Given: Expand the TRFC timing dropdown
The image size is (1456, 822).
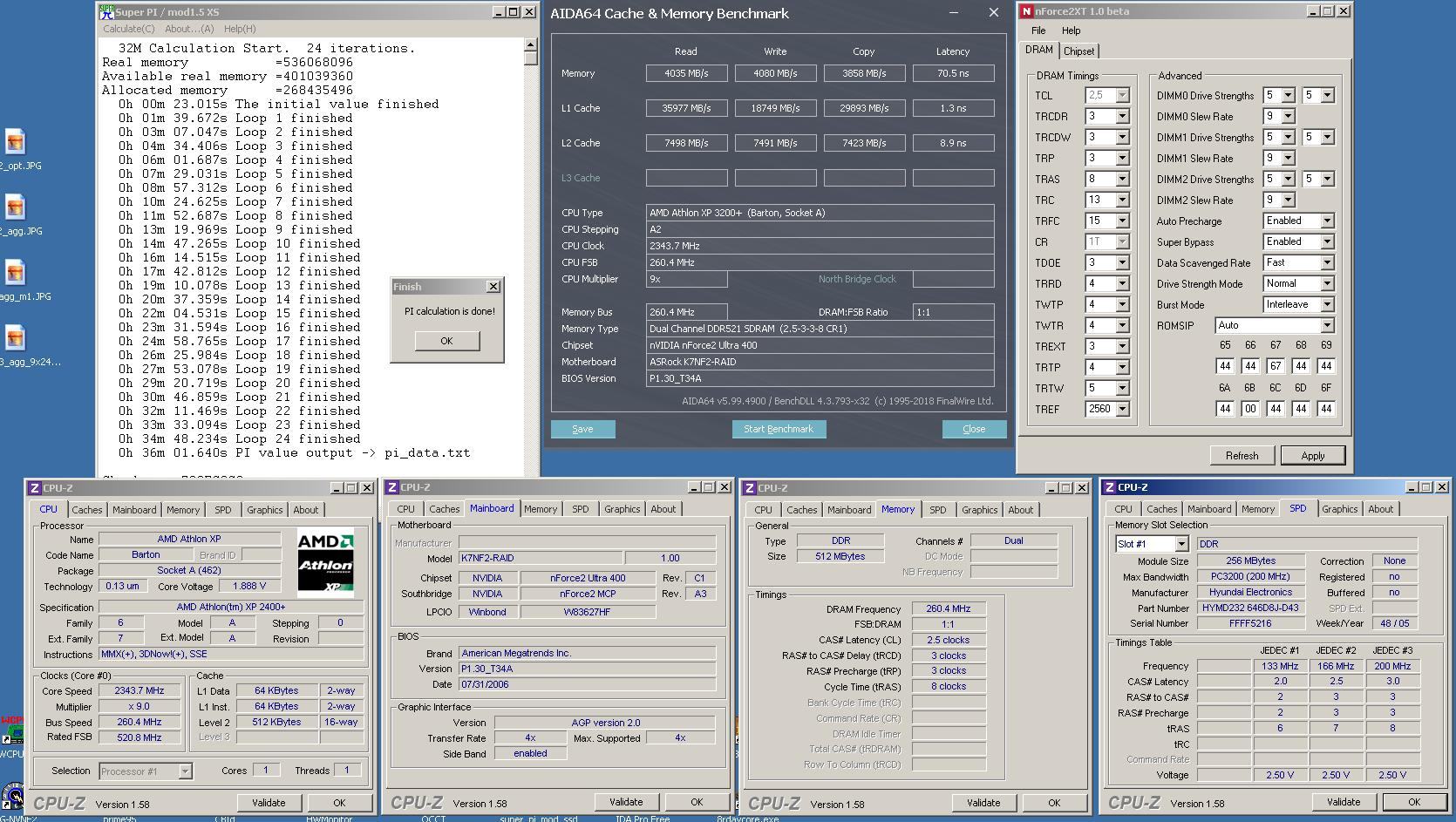Looking at the screenshot, I should (1122, 221).
